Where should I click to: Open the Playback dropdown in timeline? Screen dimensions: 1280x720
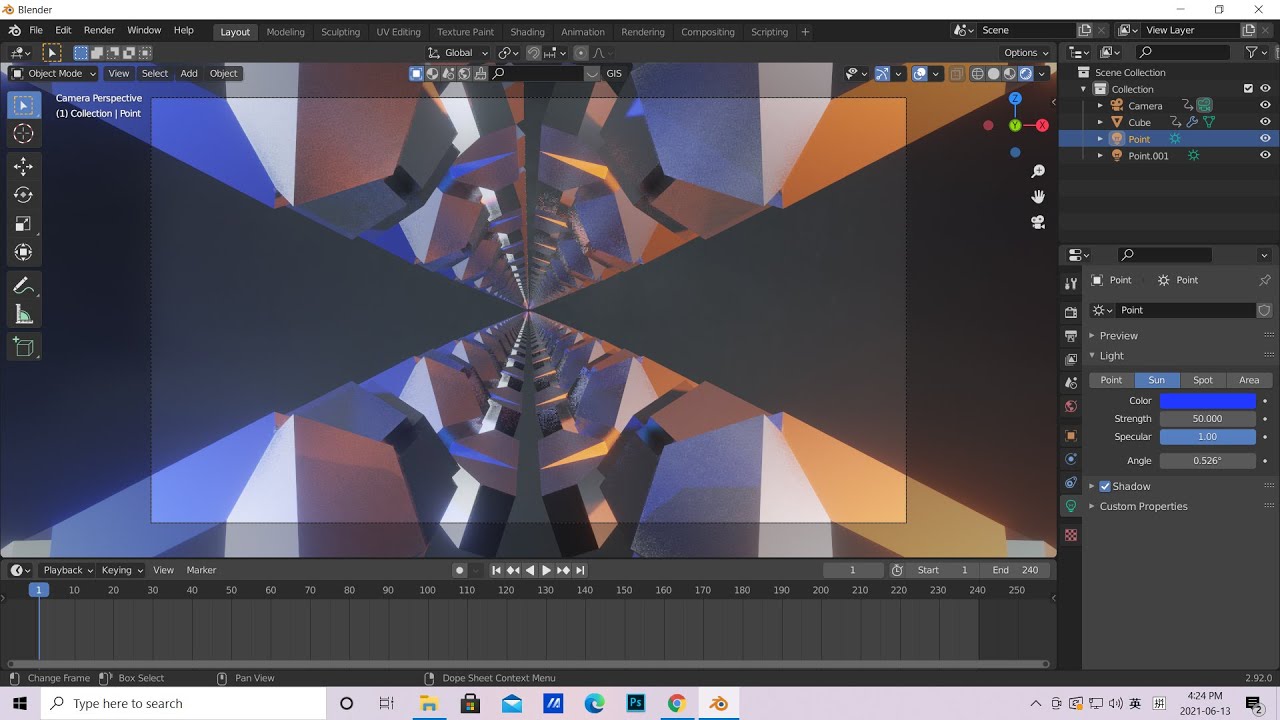(x=67, y=570)
